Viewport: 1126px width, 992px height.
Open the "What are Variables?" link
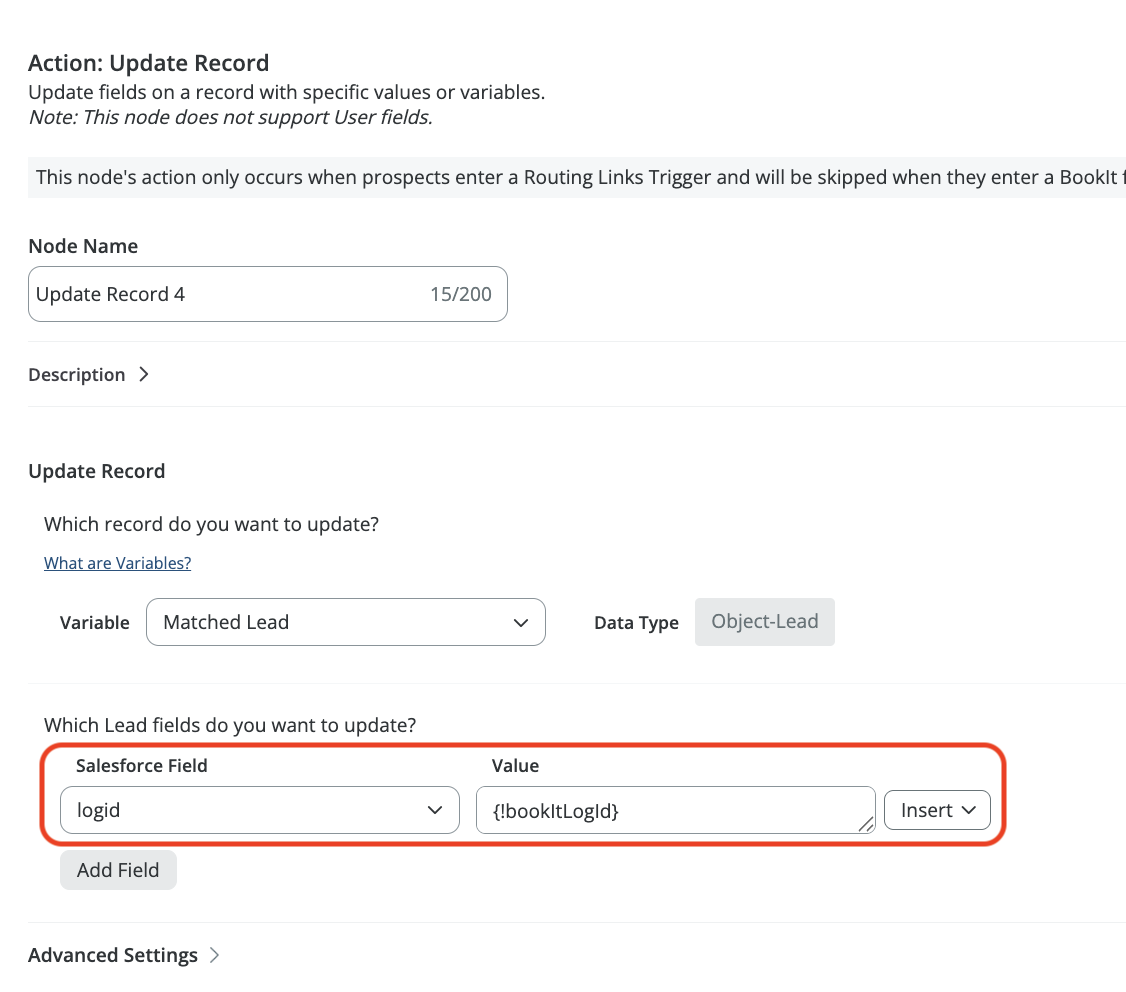[x=117, y=563]
